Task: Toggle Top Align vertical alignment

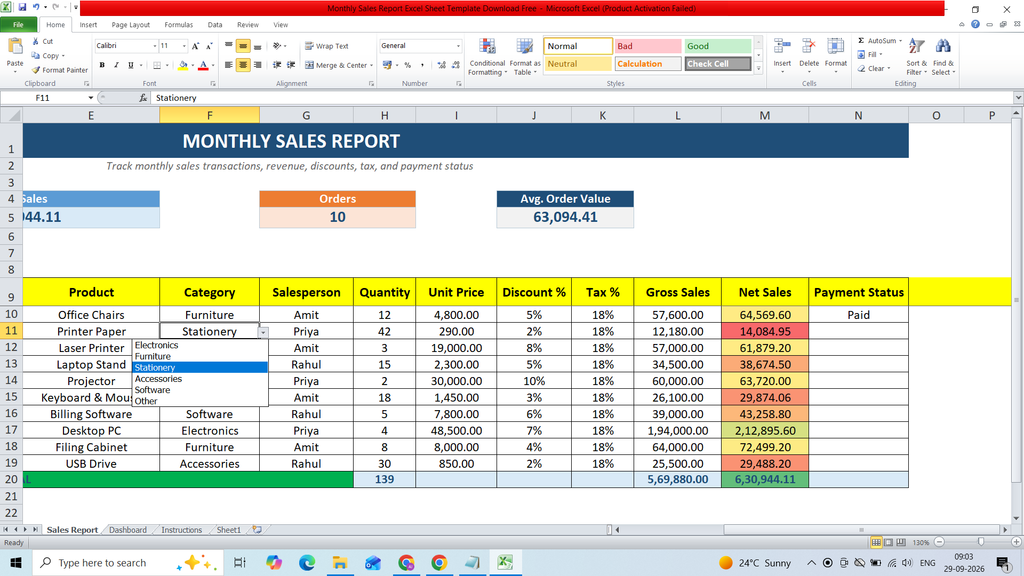Action: click(x=229, y=46)
